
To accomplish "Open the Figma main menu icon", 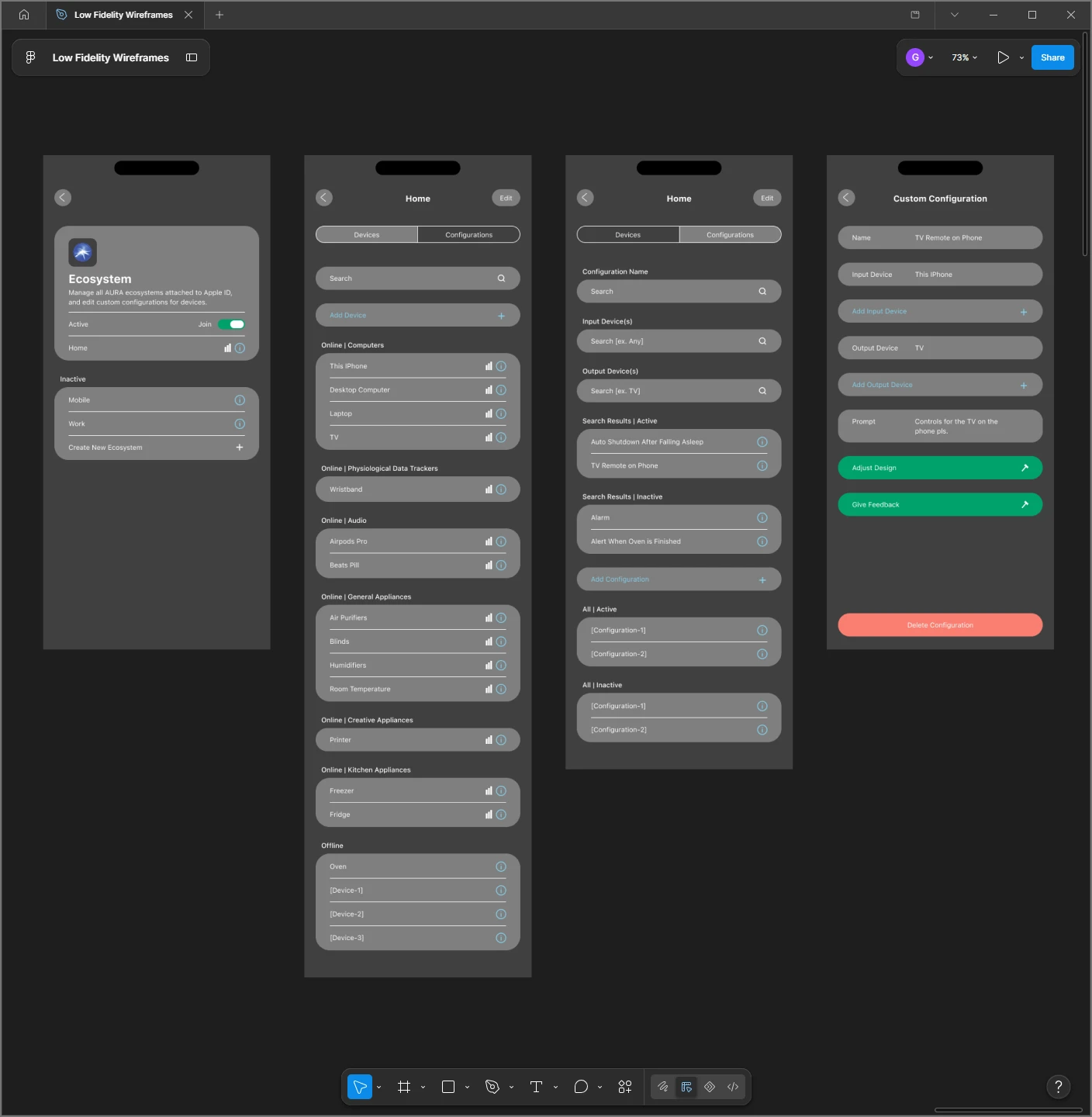I will 30,57.
